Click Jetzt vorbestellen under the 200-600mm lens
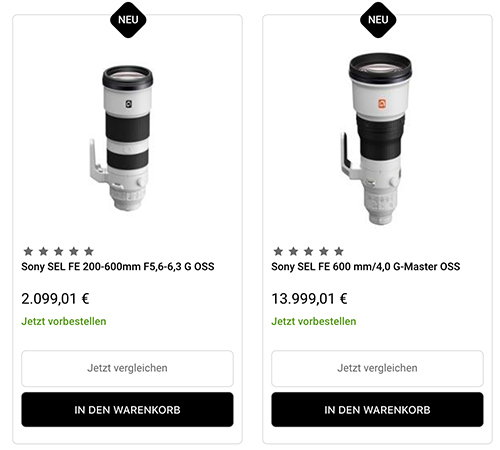The image size is (500, 450). (64, 321)
